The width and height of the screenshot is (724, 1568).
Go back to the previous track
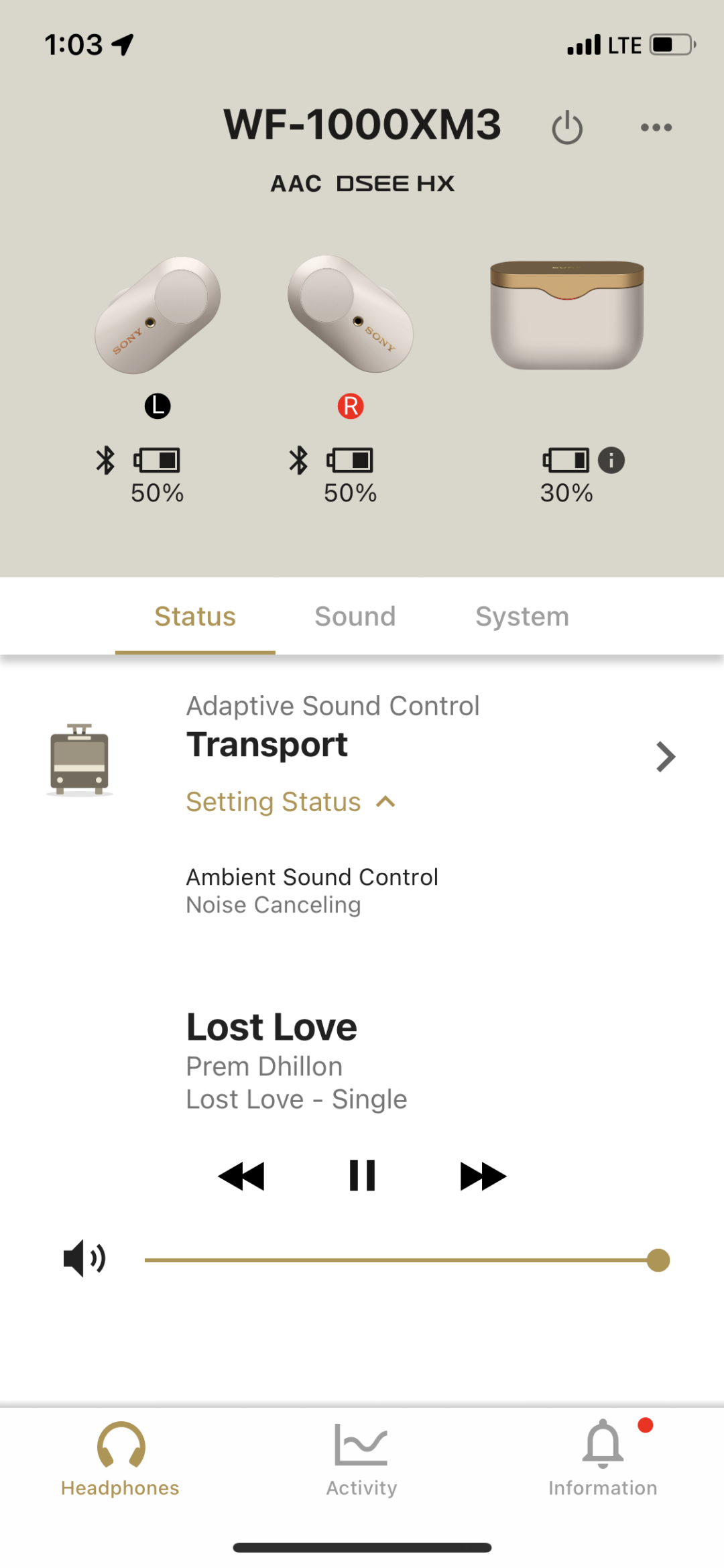coord(242,1176)
